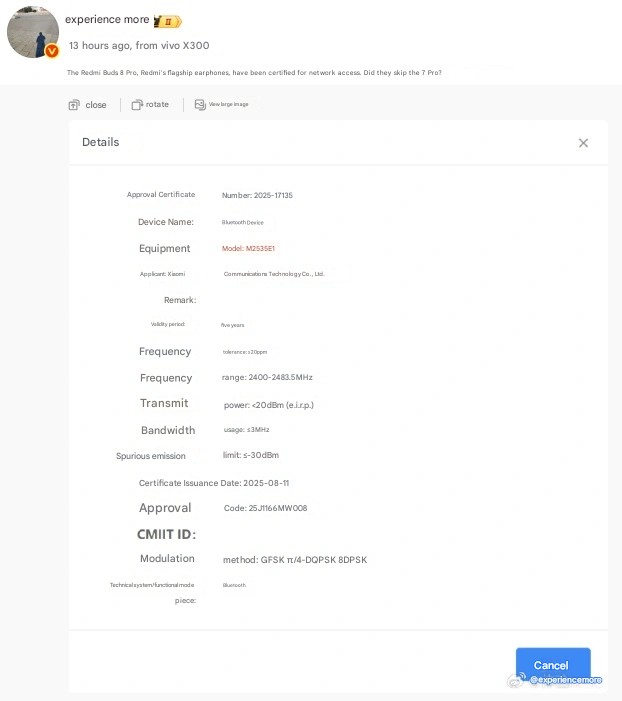Close the Details dialog with X
This screenshot has height=701, width=622.
pyautogui.click(x=583, y=143)
